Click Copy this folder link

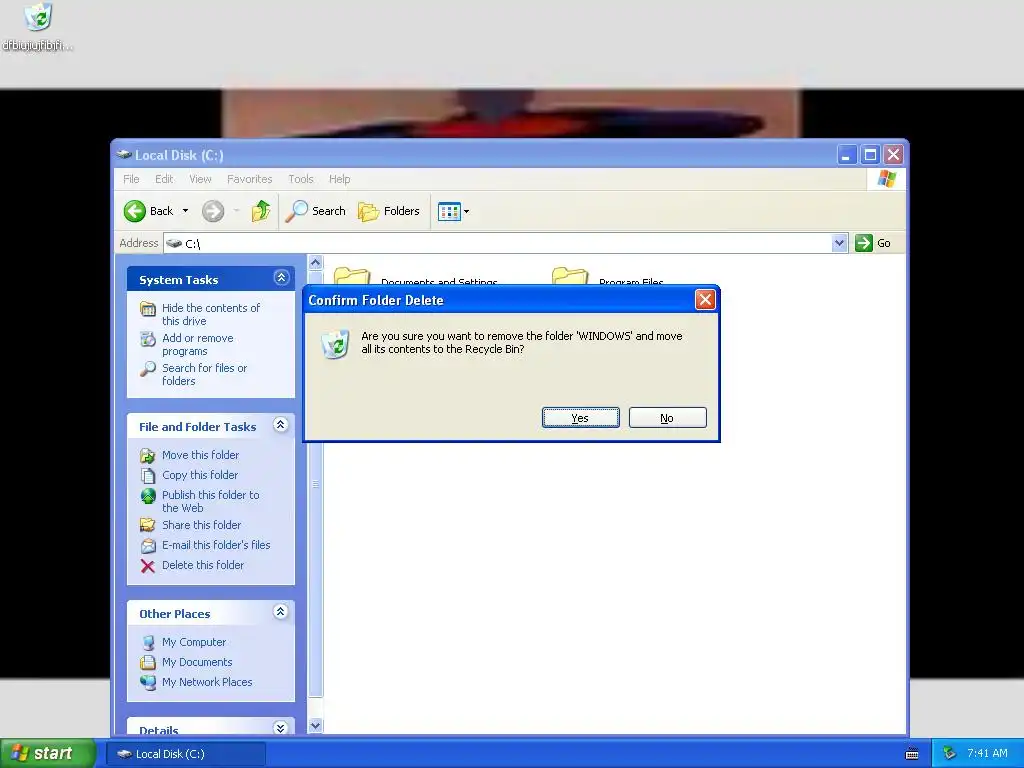pyautogui.click(x=199, y=475)
